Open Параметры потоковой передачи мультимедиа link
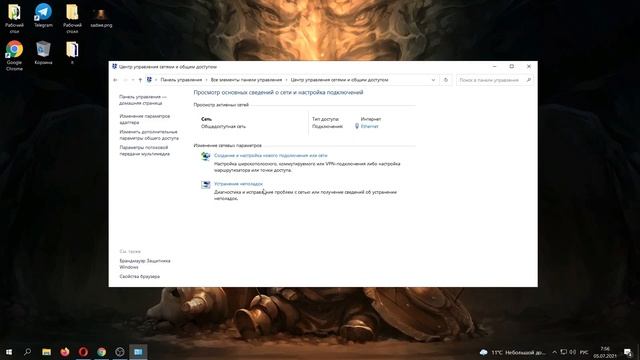 point(144,151)
